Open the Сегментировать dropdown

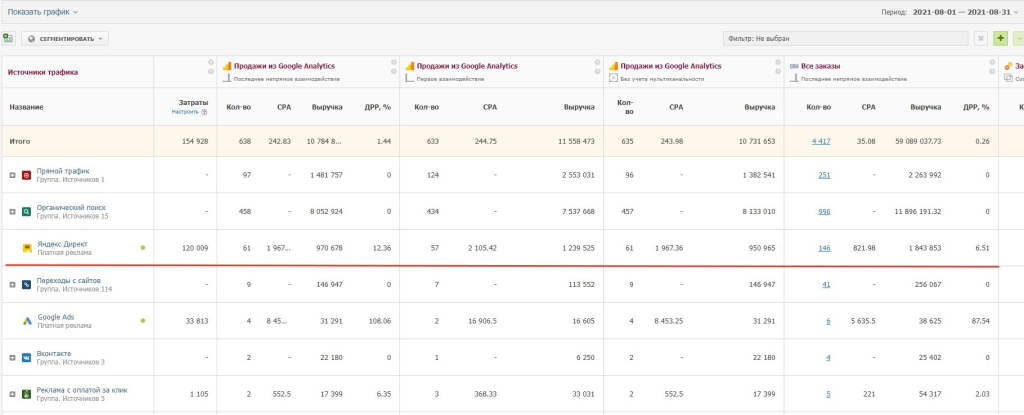click(65, 38)
